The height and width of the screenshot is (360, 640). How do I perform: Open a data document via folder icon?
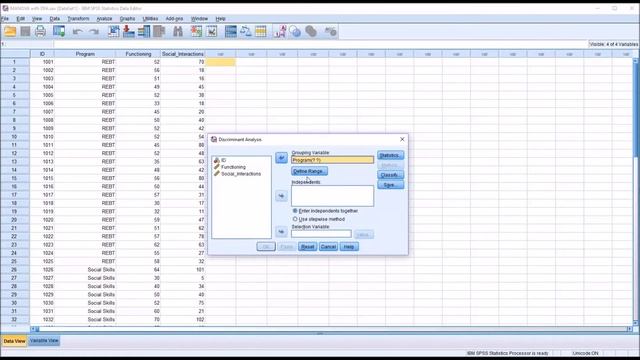click(10, 31)
